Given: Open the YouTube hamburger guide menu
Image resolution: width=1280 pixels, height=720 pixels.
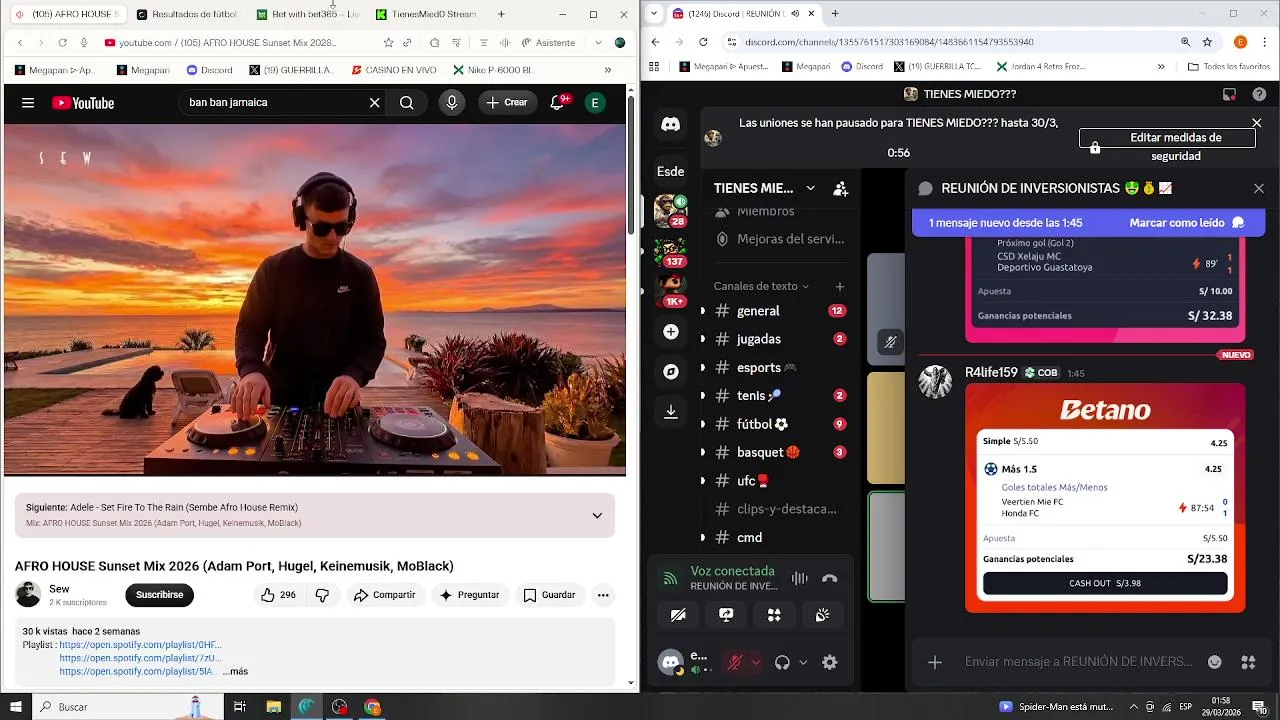Looking at the screenshot, I should 28,102.
